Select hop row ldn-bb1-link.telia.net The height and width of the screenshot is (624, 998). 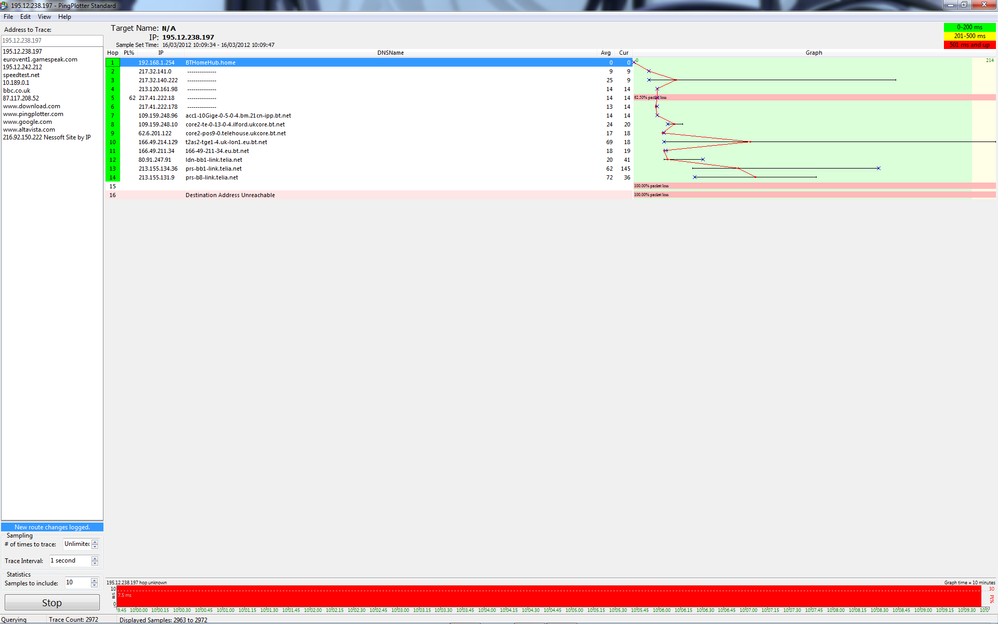click(x=369, y=160)
